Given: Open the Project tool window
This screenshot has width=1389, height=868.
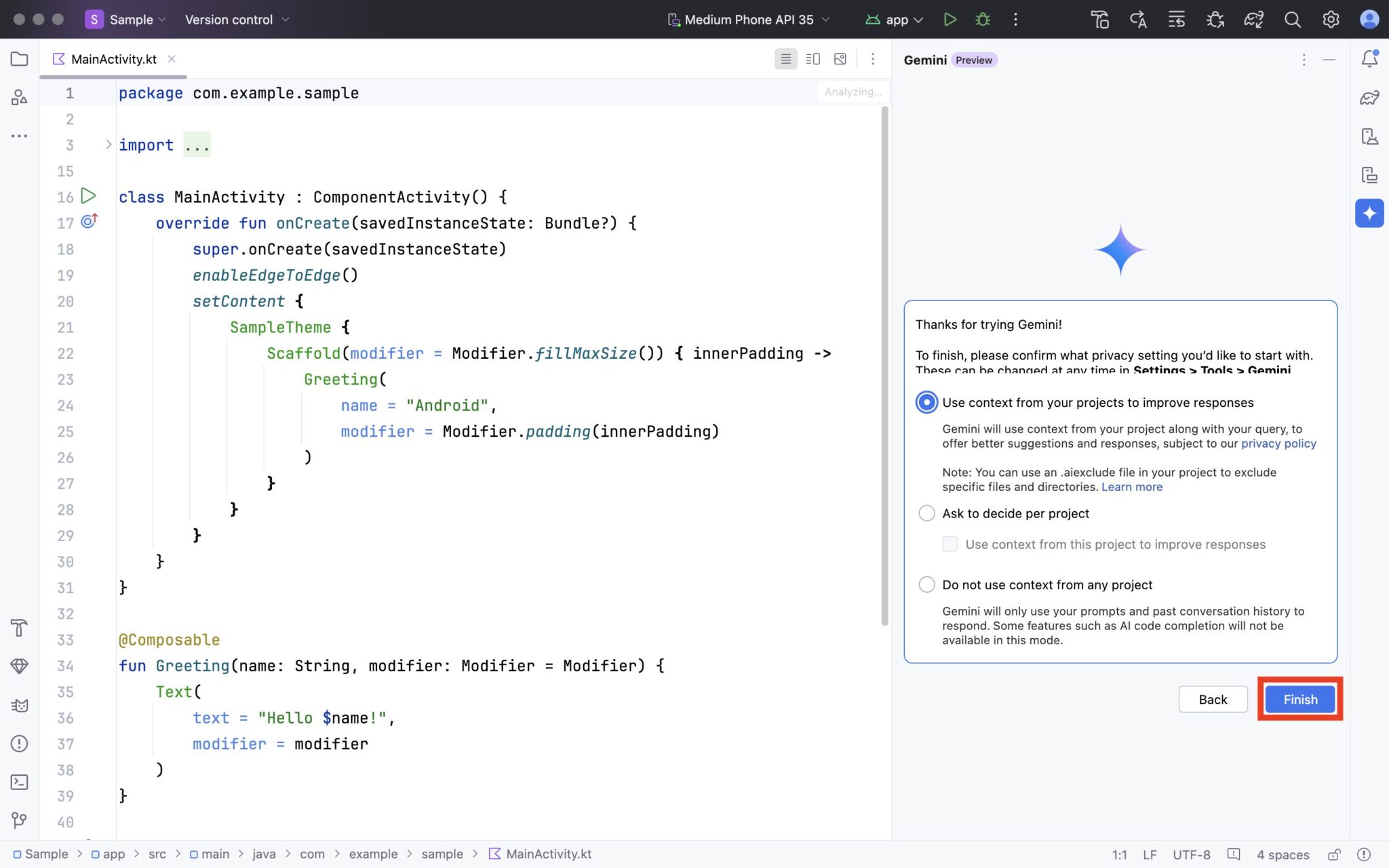Looking at the screenshot, I should [x=19, y=59].
